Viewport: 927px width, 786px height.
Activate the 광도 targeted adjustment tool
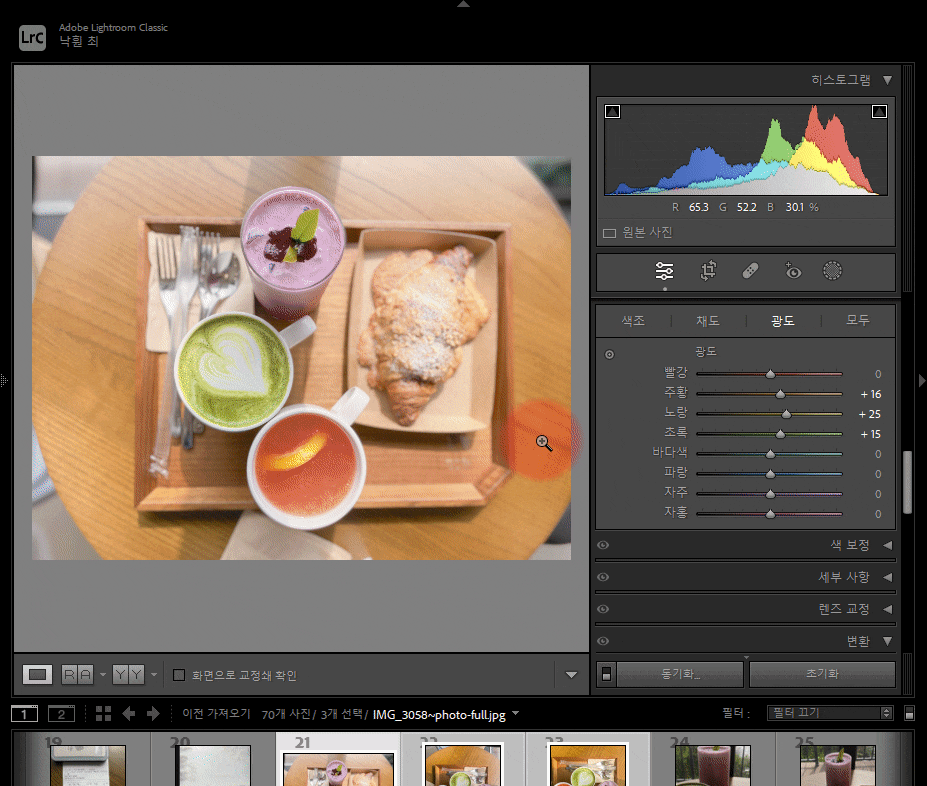[609, 354]
